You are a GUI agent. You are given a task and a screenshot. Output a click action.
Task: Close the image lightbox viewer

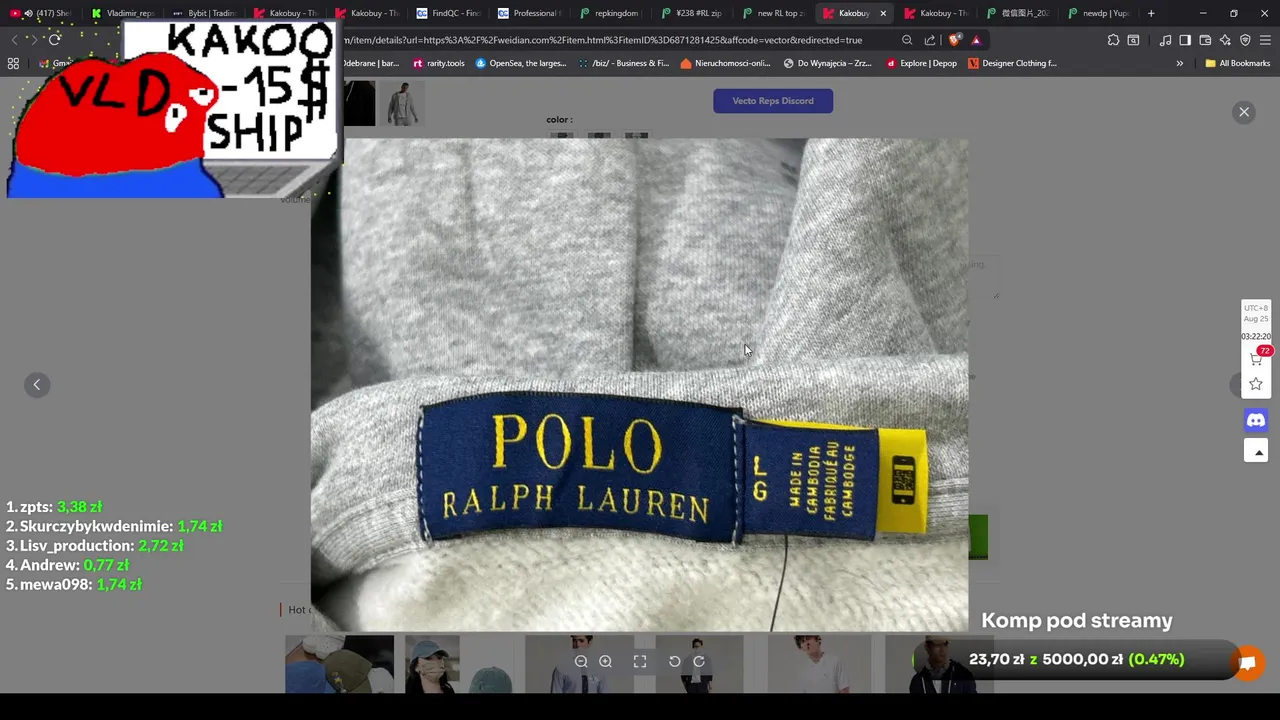(1244, 112)
